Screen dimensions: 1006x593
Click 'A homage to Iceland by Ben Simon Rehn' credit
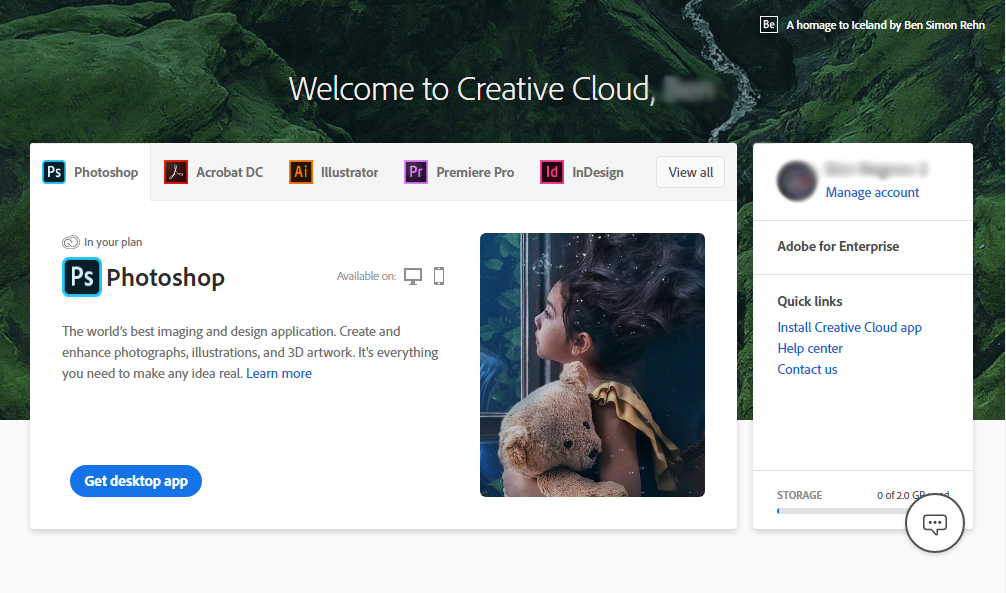click(x=885, y=25)
